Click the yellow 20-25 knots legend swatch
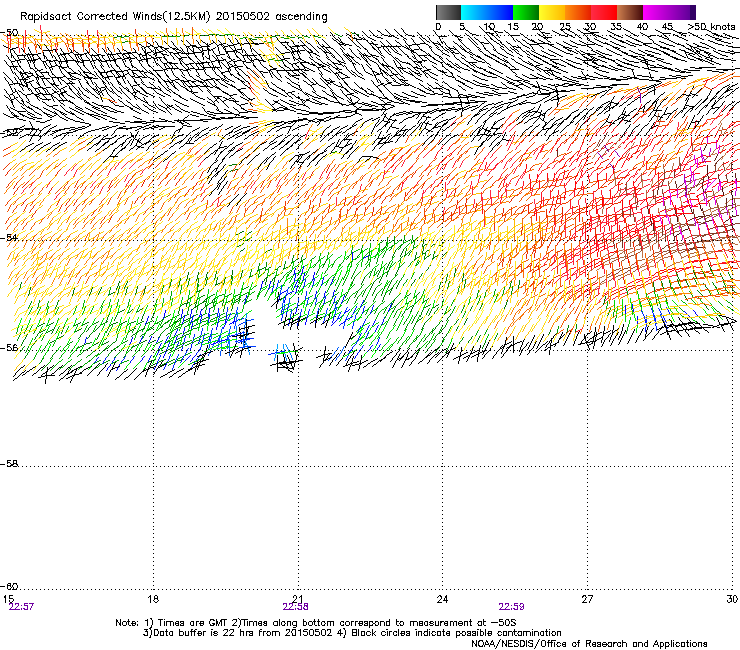 tap(552, 12)
